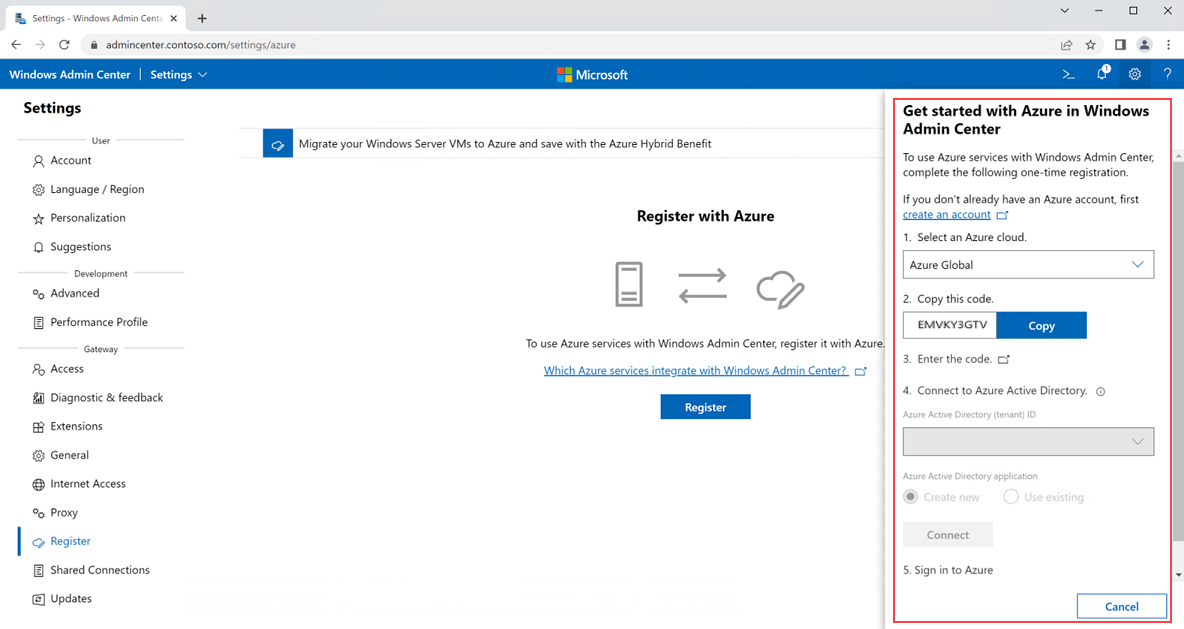1184x629 pixels.
Task: Click the Azure cloud banner icon
Action: point(278,143)
